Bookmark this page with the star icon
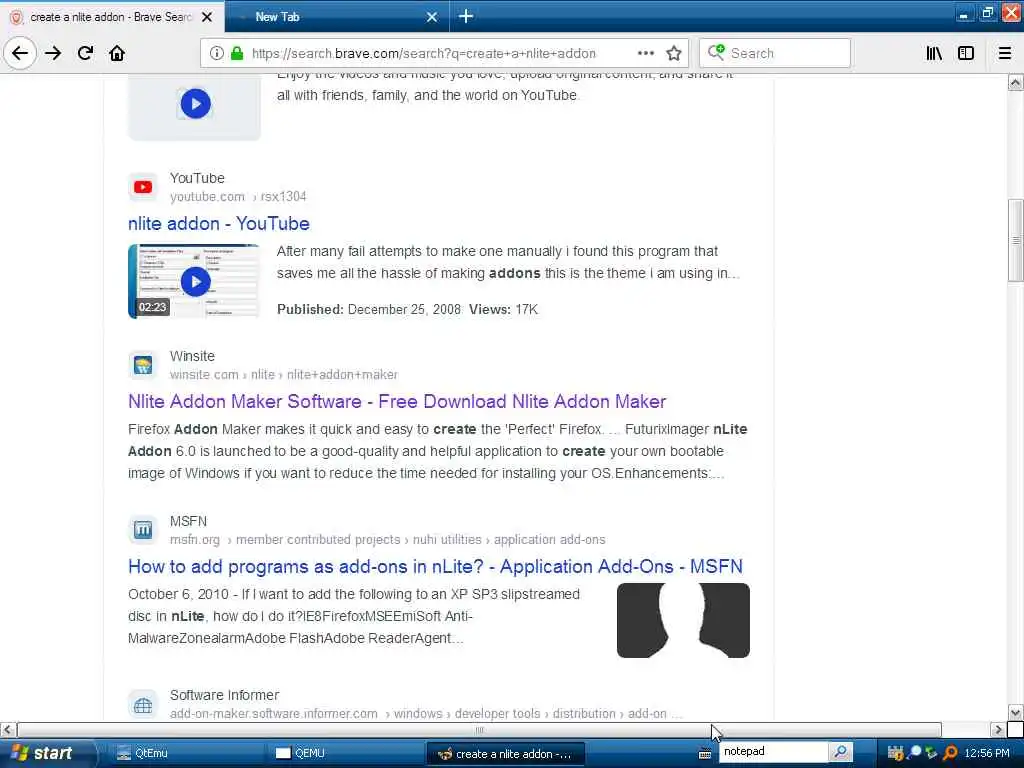Image resolution: width=1024 pixels, height=768 pixels. click(x=674, y=53)
